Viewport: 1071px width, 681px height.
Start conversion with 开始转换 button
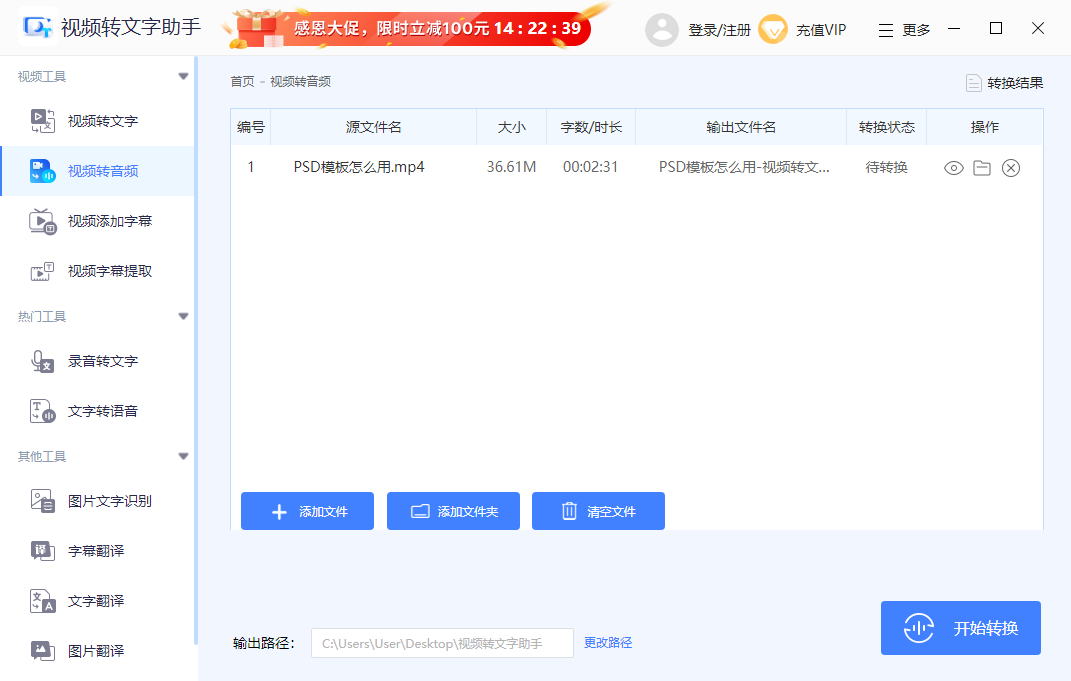tap(961, 628)
